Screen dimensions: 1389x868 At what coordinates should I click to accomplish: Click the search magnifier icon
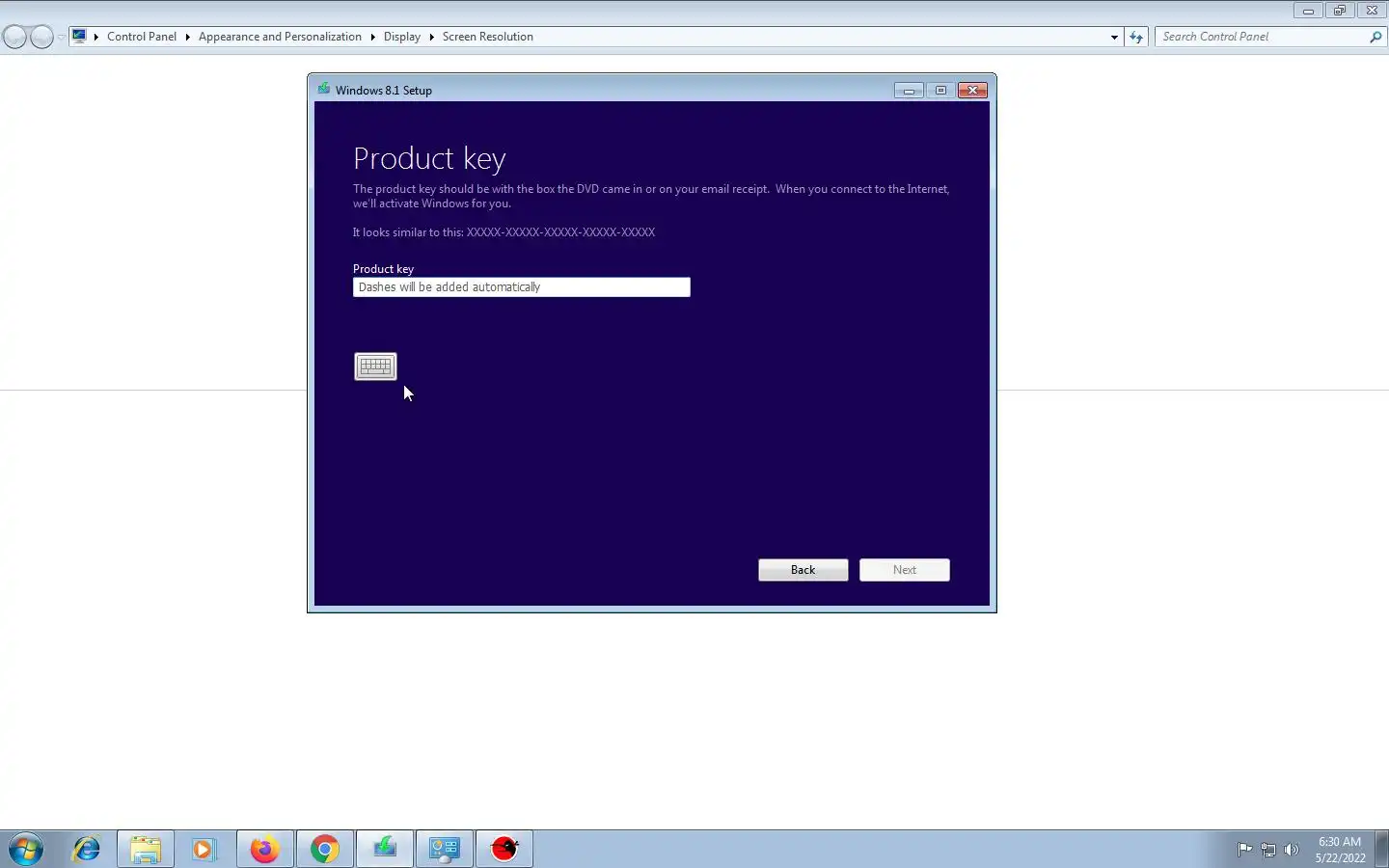(1375, 37)
